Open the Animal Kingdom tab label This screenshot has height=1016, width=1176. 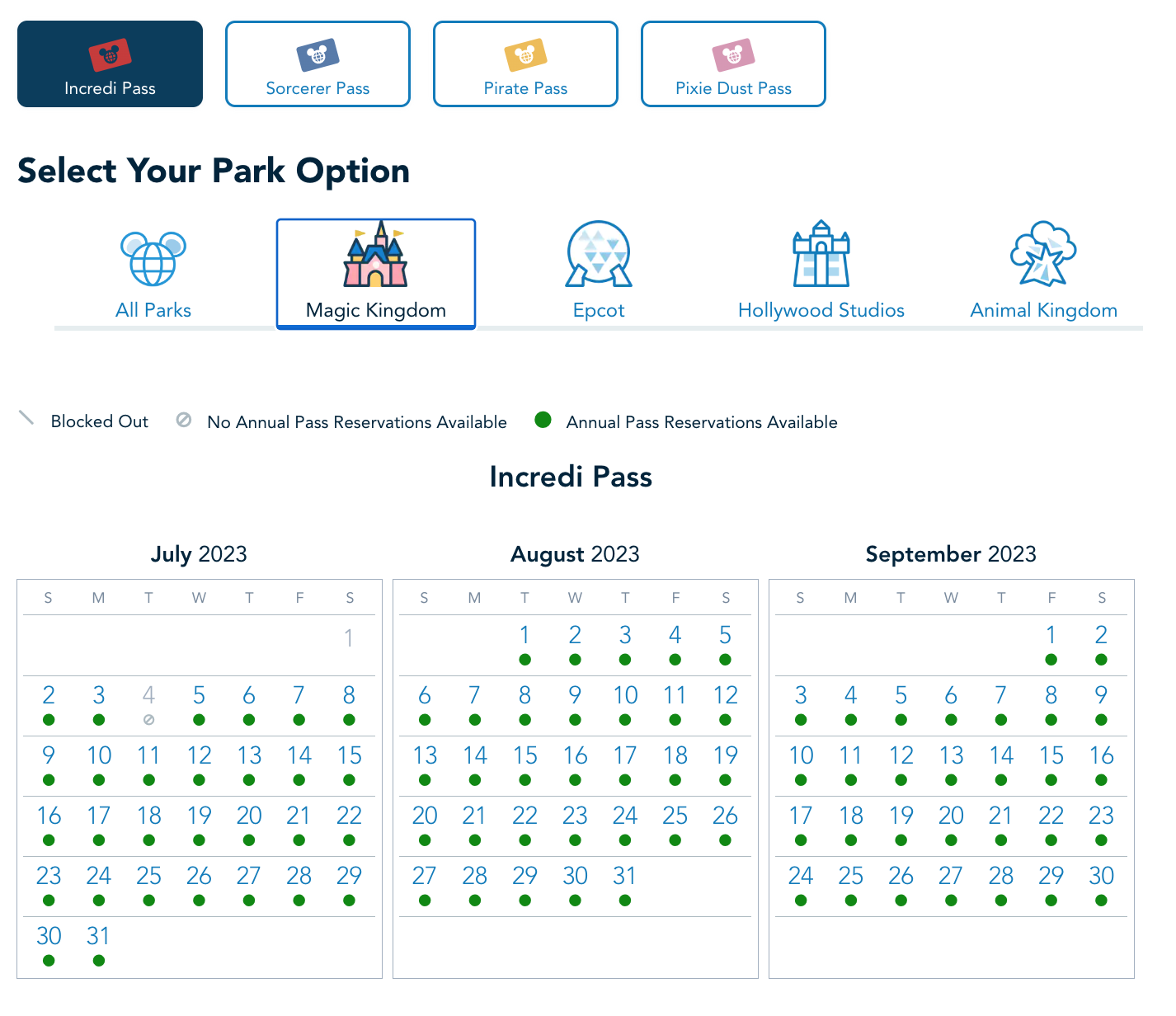pos(1043,310)
